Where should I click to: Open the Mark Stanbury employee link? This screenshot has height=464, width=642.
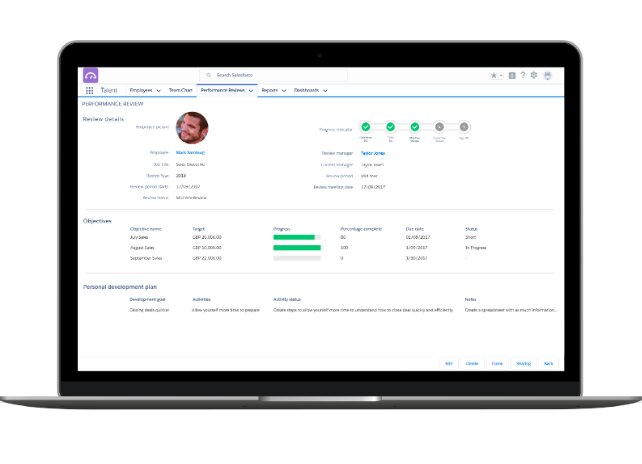point(189,152)
